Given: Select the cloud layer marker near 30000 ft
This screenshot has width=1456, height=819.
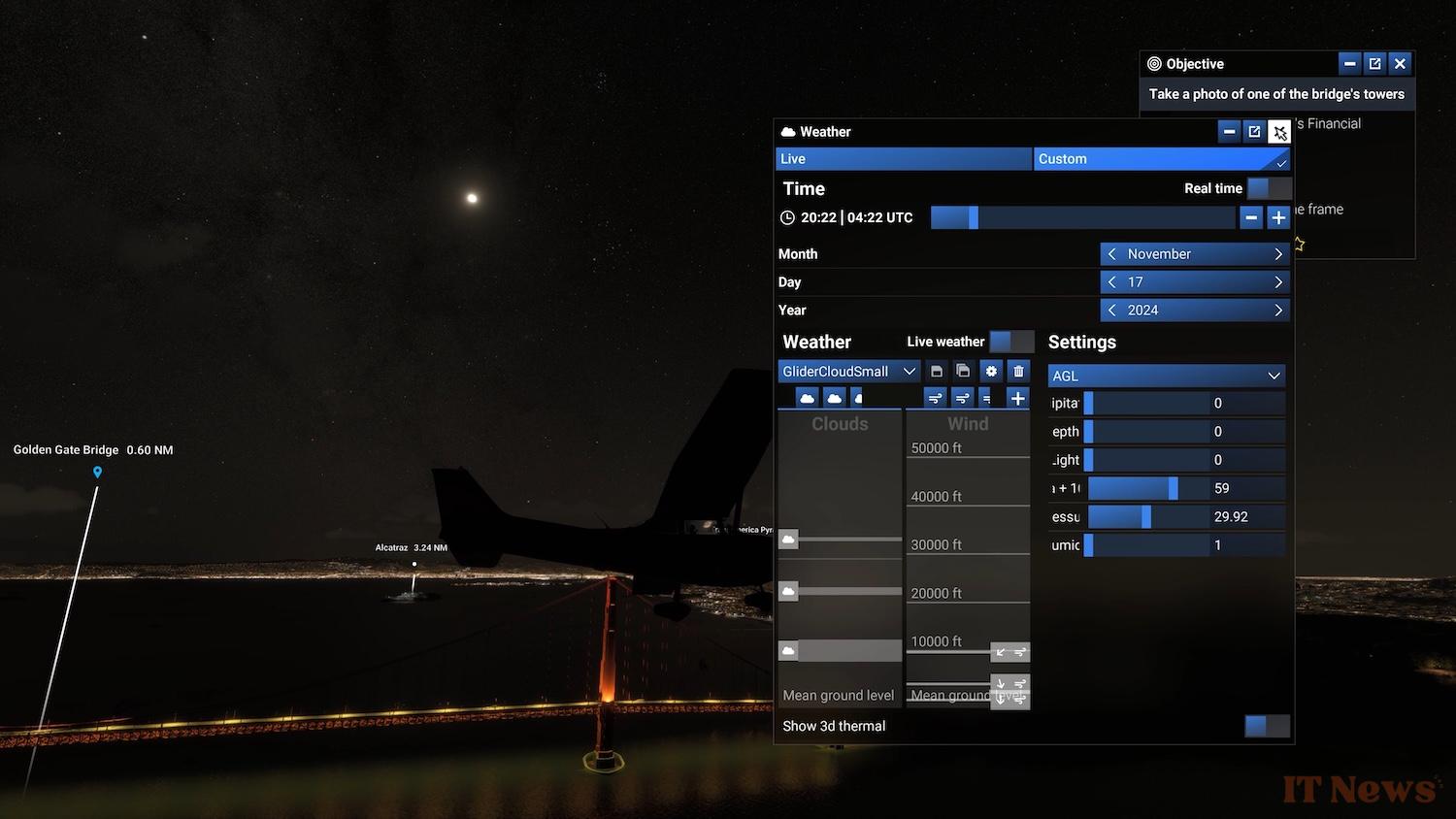Looking at the screenshot, I should point(789,540).
